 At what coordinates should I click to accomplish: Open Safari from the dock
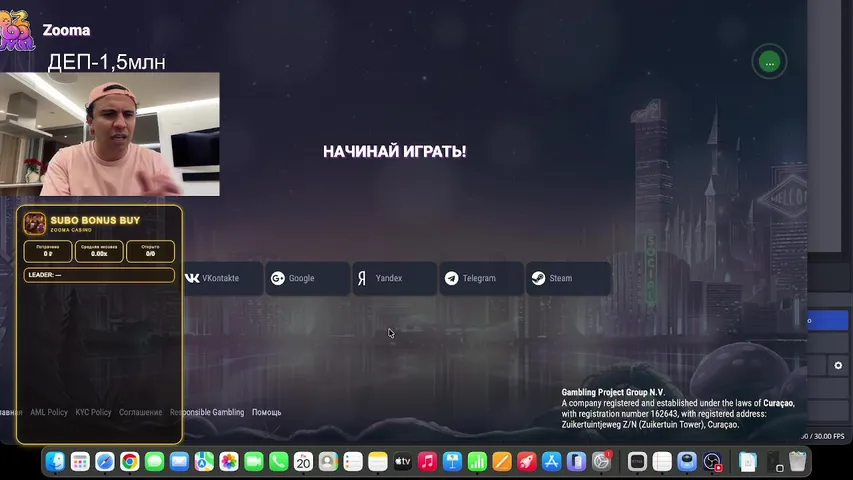[x=104, y=461]
